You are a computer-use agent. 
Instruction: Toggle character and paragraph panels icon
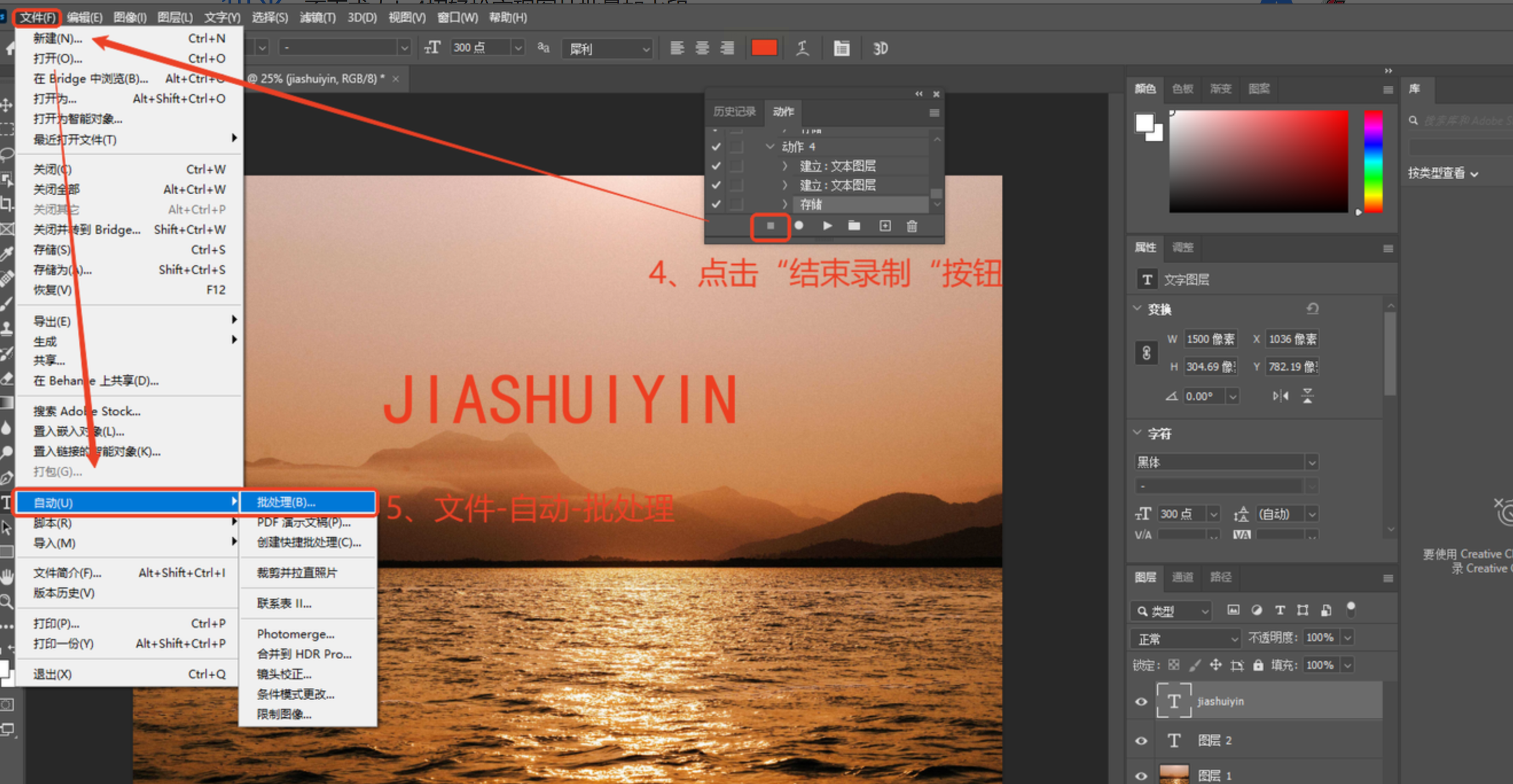[841, 48]
